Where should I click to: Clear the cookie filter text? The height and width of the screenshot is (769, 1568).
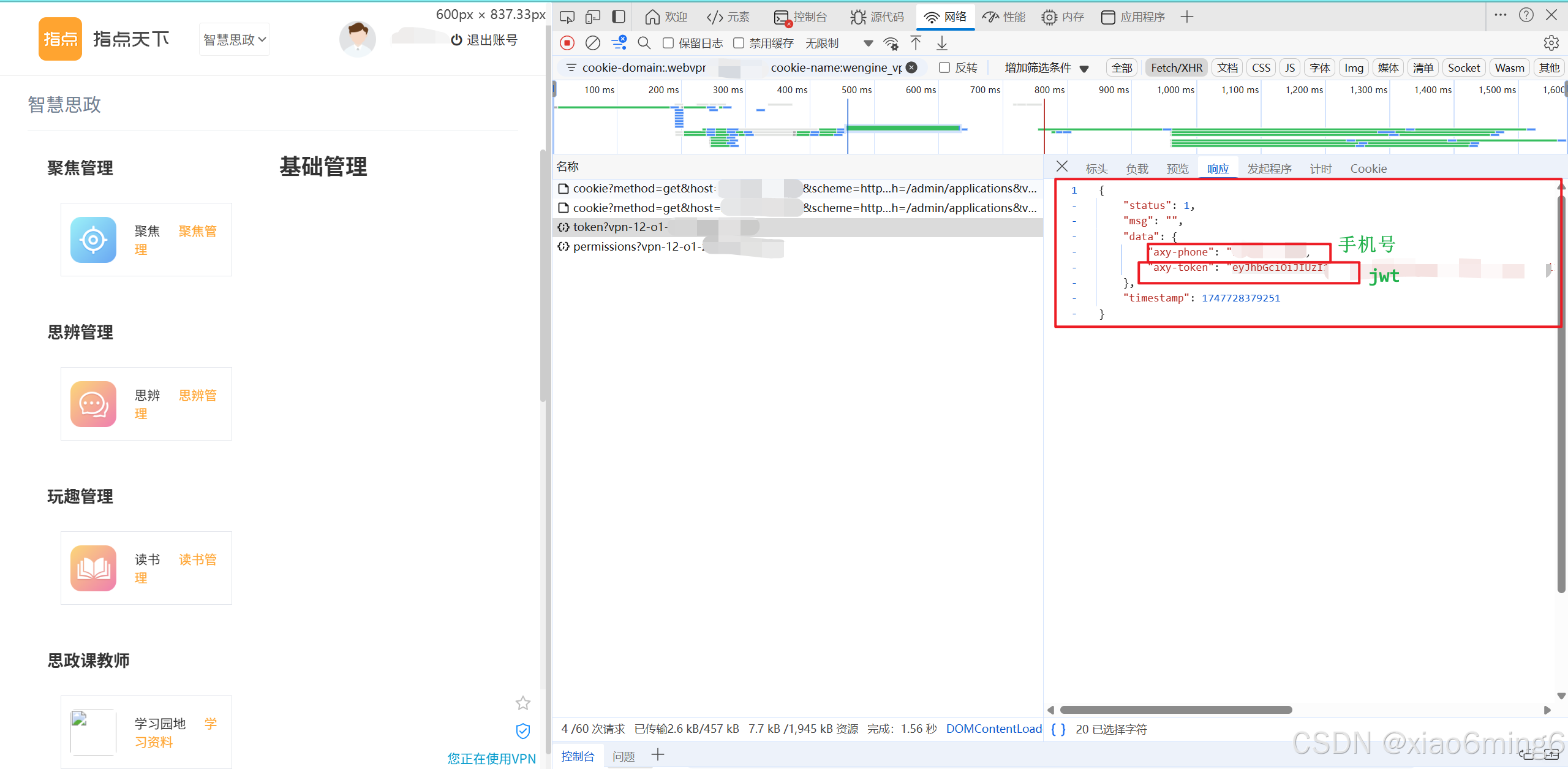(911, 67)
